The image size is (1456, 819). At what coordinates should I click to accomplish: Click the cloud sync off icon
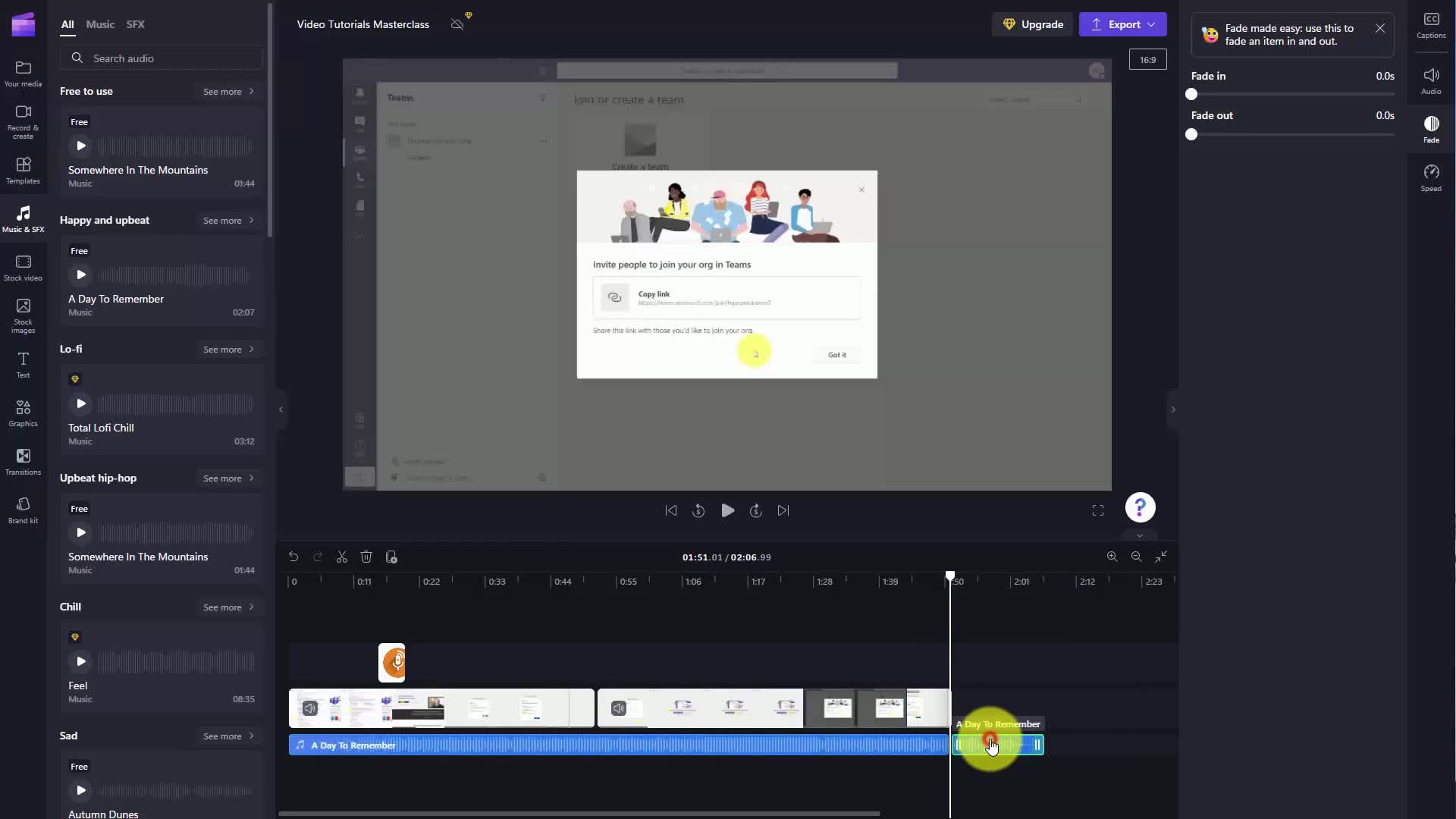coord(457,24)
